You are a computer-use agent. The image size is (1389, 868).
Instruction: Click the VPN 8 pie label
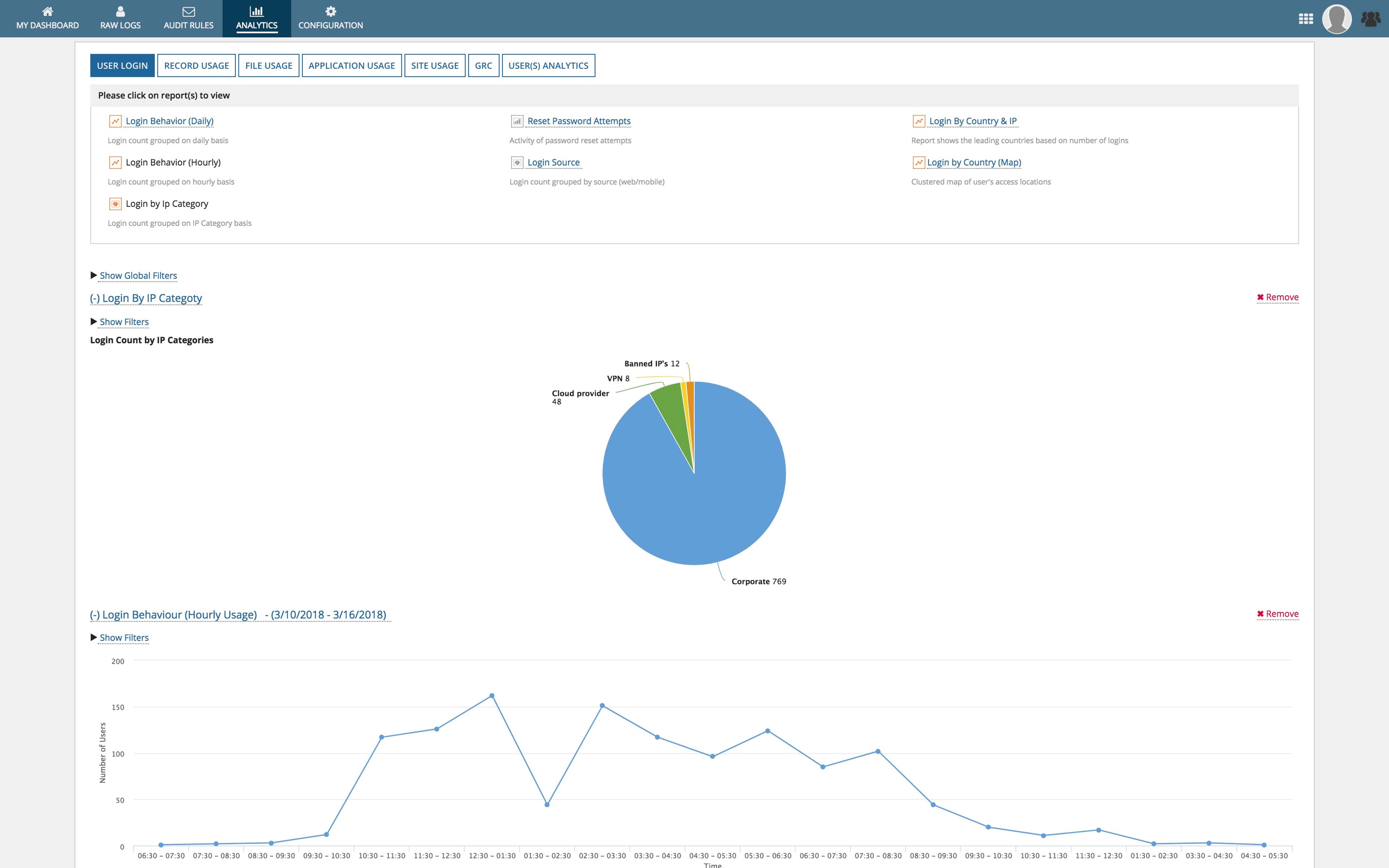tap(618, 378)
